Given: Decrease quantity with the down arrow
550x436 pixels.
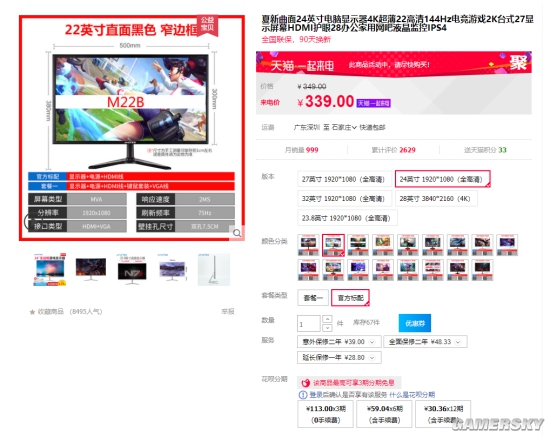Looking at the screenshot, I should coord(327,328).
